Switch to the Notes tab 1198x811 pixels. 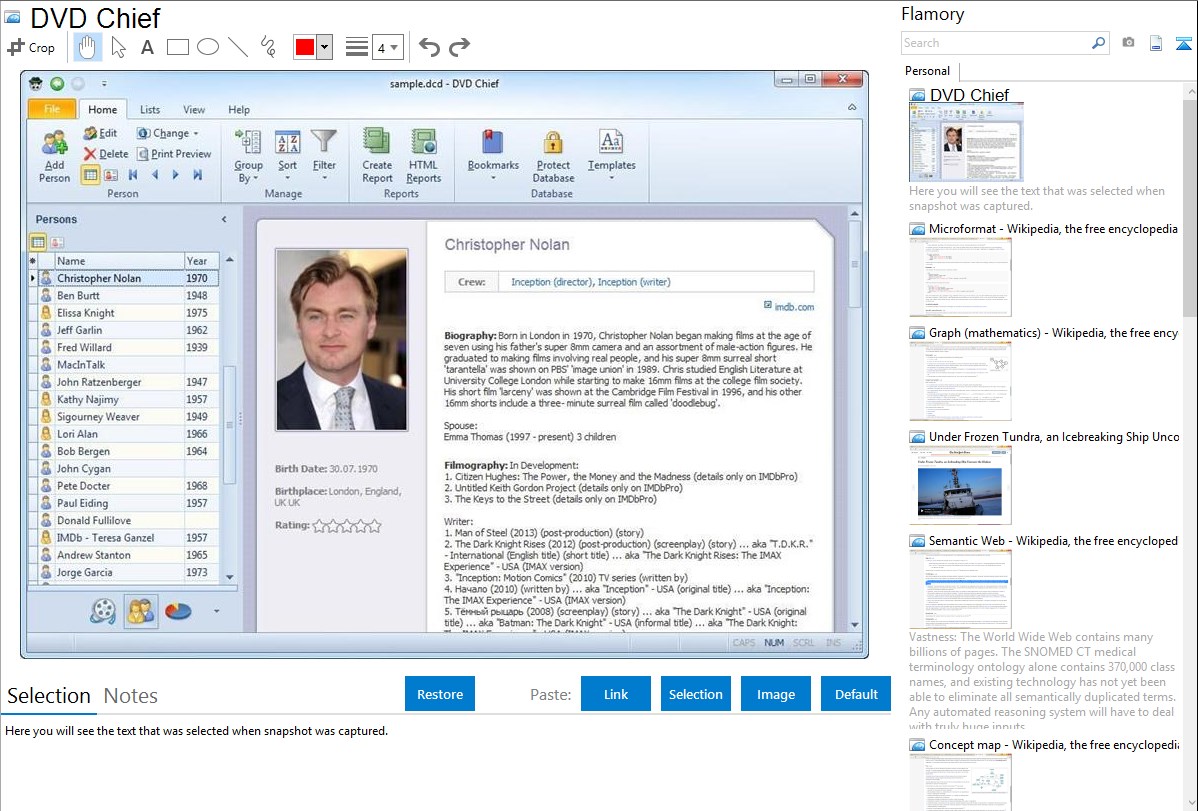pos(131,696)
